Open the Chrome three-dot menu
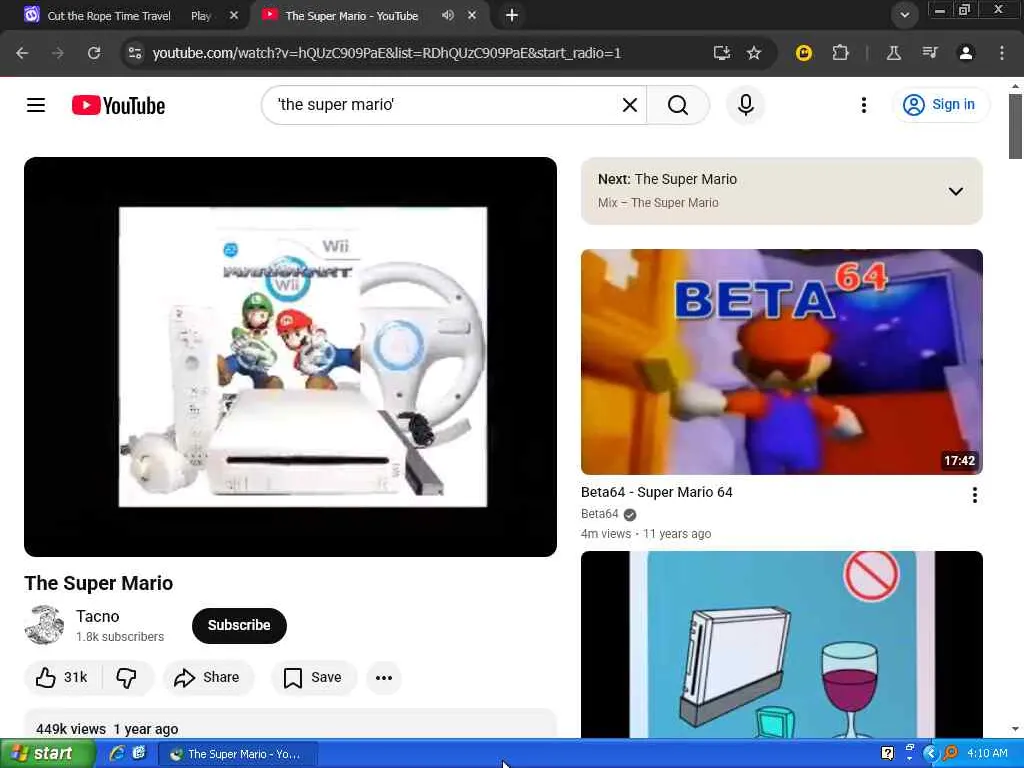1024x768 pixels. [1001, 53]
